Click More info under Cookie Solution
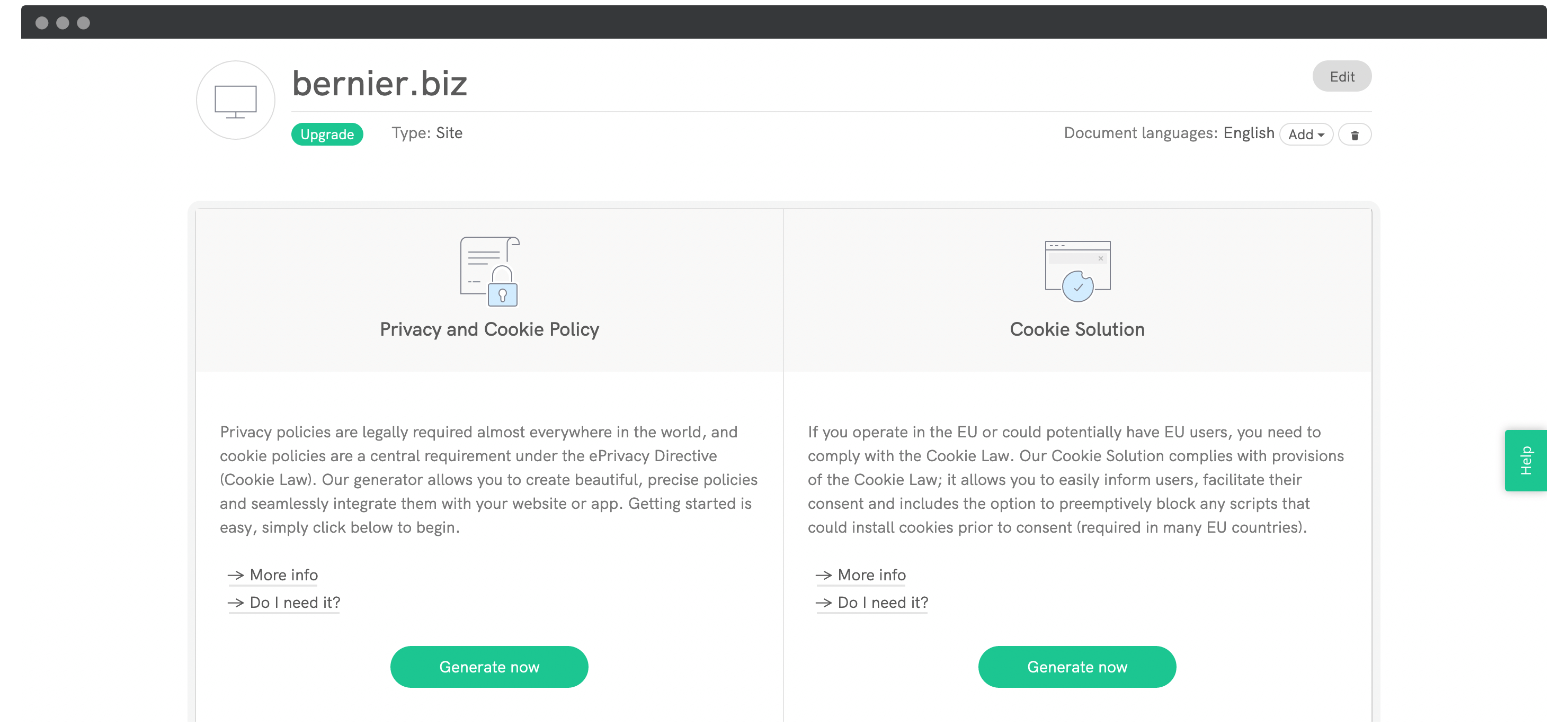Viewport: 1568px width, 727px height. [x=871, y=574]
